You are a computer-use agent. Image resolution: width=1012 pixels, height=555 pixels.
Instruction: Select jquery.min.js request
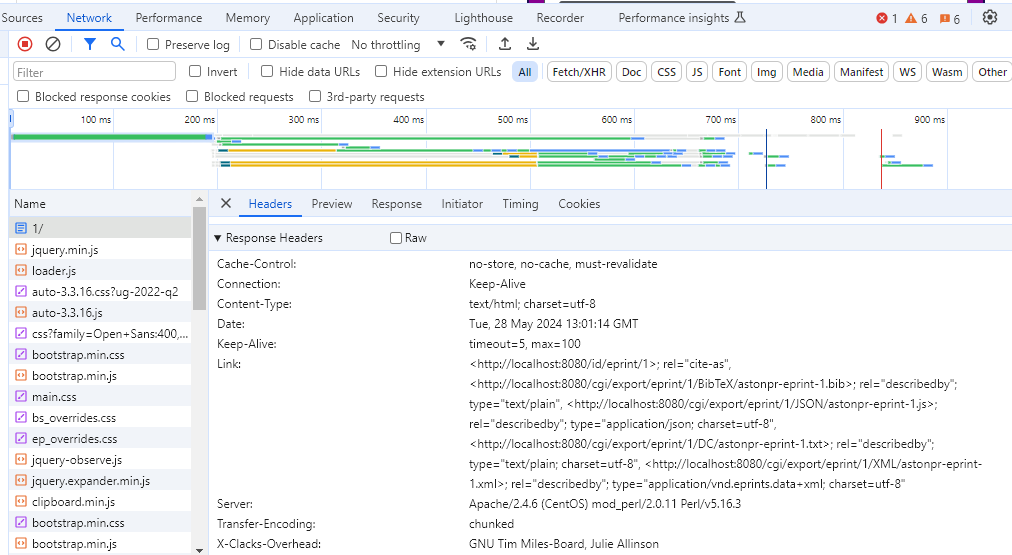click(101, 250)
